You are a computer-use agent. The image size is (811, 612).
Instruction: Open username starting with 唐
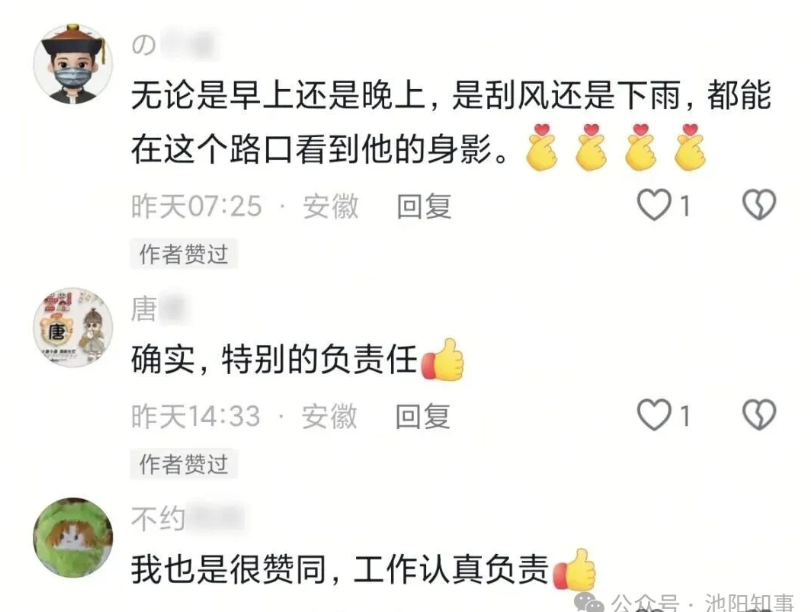pos(158,309)
